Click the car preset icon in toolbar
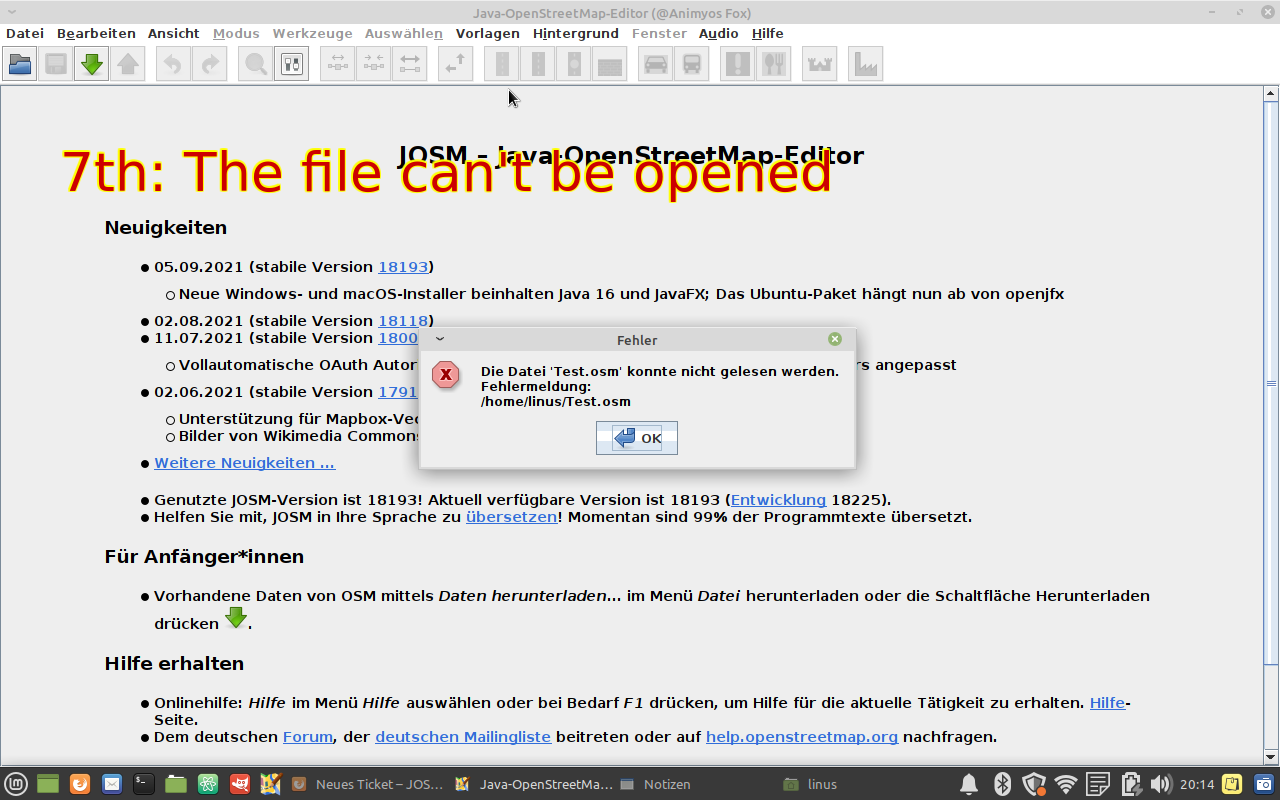1280x800 pixels. coord(655,65)
